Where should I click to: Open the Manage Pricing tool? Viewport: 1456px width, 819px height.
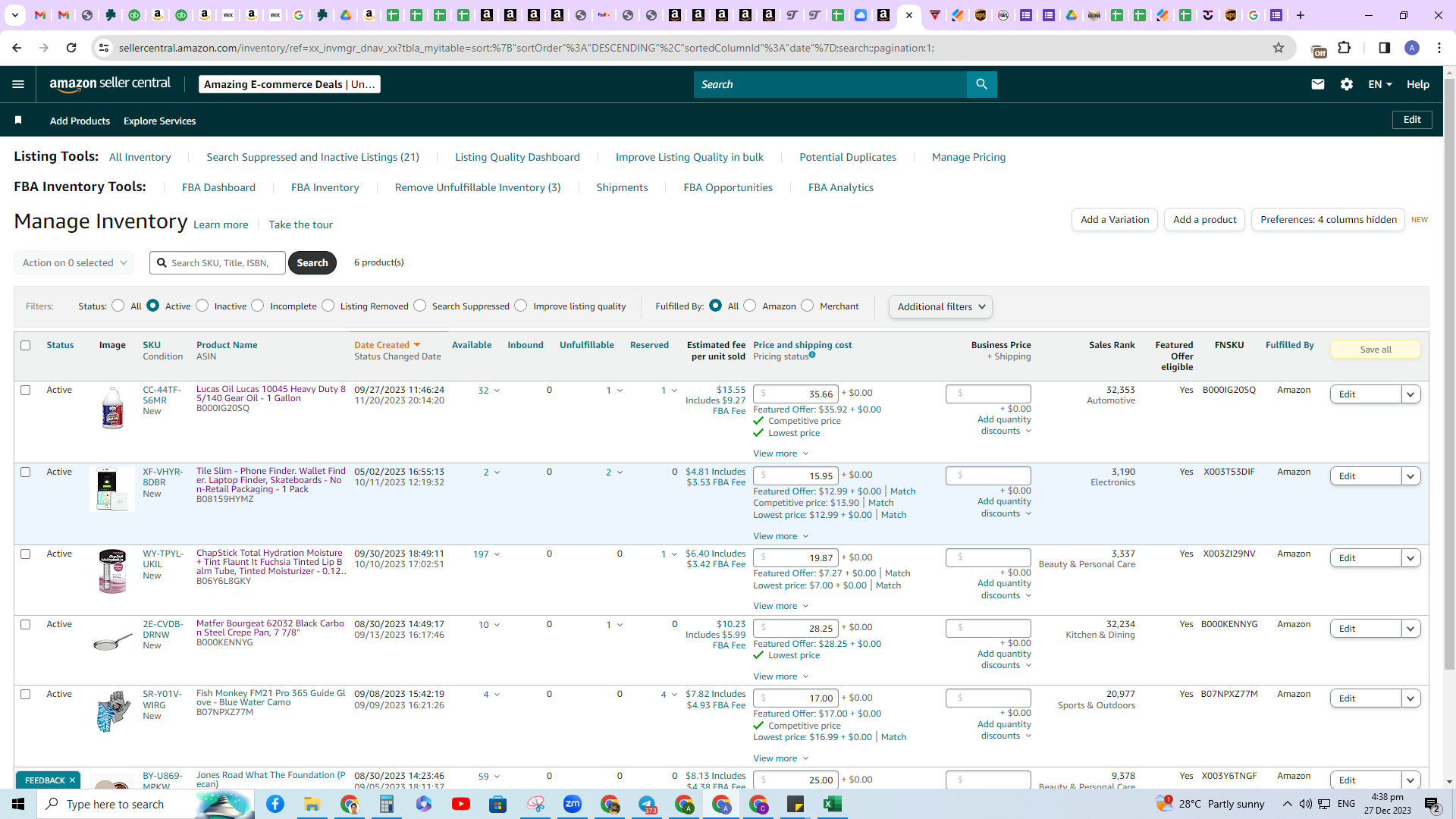click(x=968, y=157)
